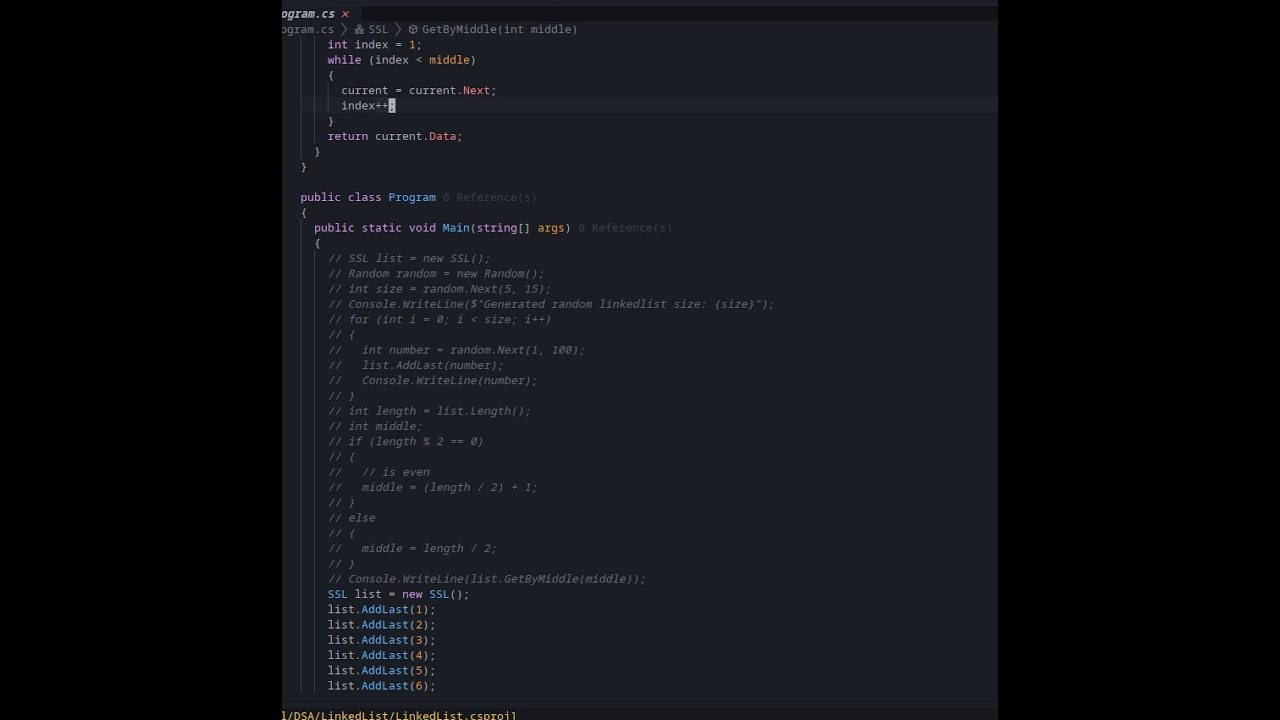Screen dimensions: 1280x720
Task: Click the uncommented 'SSL list = new SSL();' line
Action: pyautogui.click(x=398, y=594)
